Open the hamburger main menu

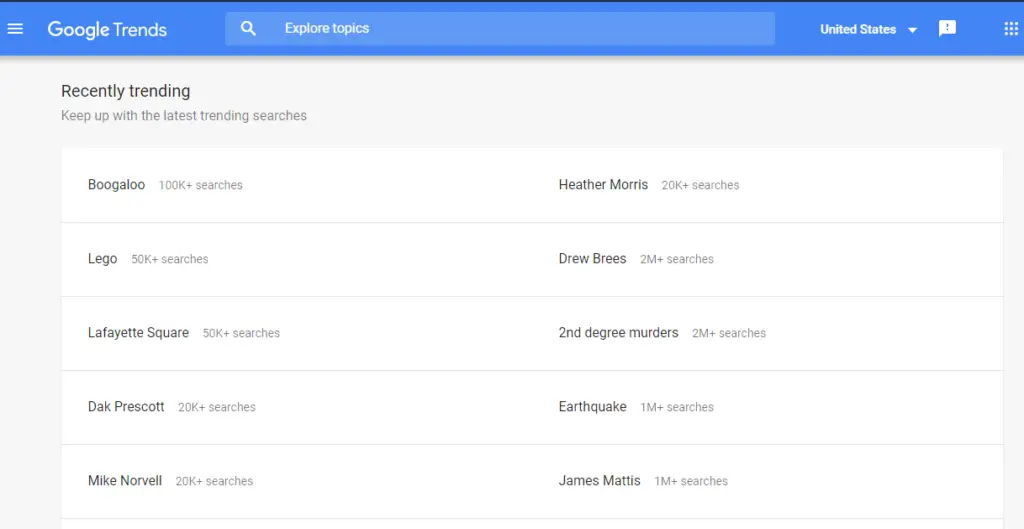click(x=15, y=29)
